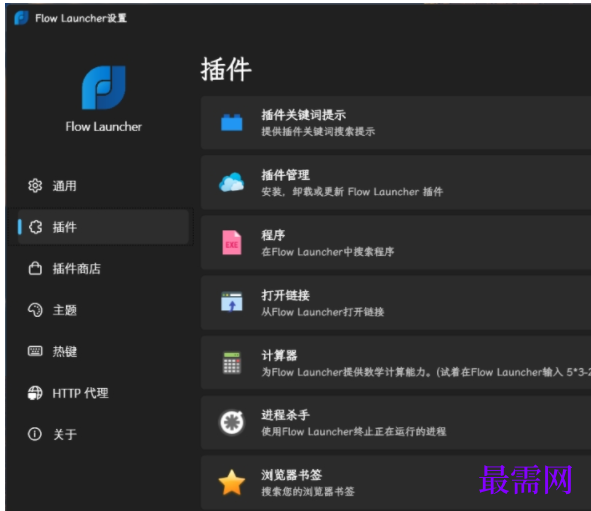Click the globe icon beside HTTP 代理
591x511 pixels.
click(35, 393)
